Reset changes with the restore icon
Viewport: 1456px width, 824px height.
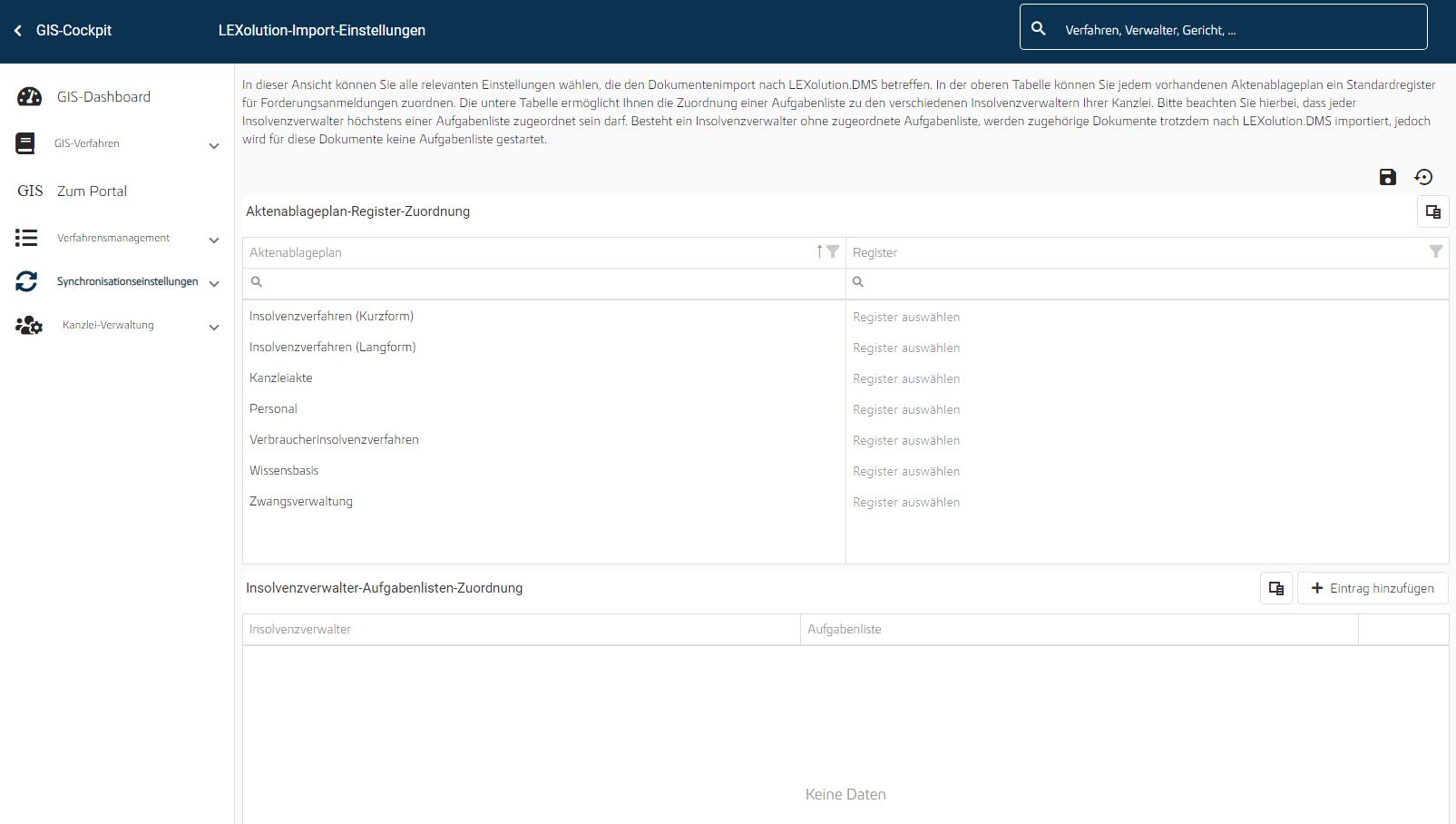(x=1423, y=177)
